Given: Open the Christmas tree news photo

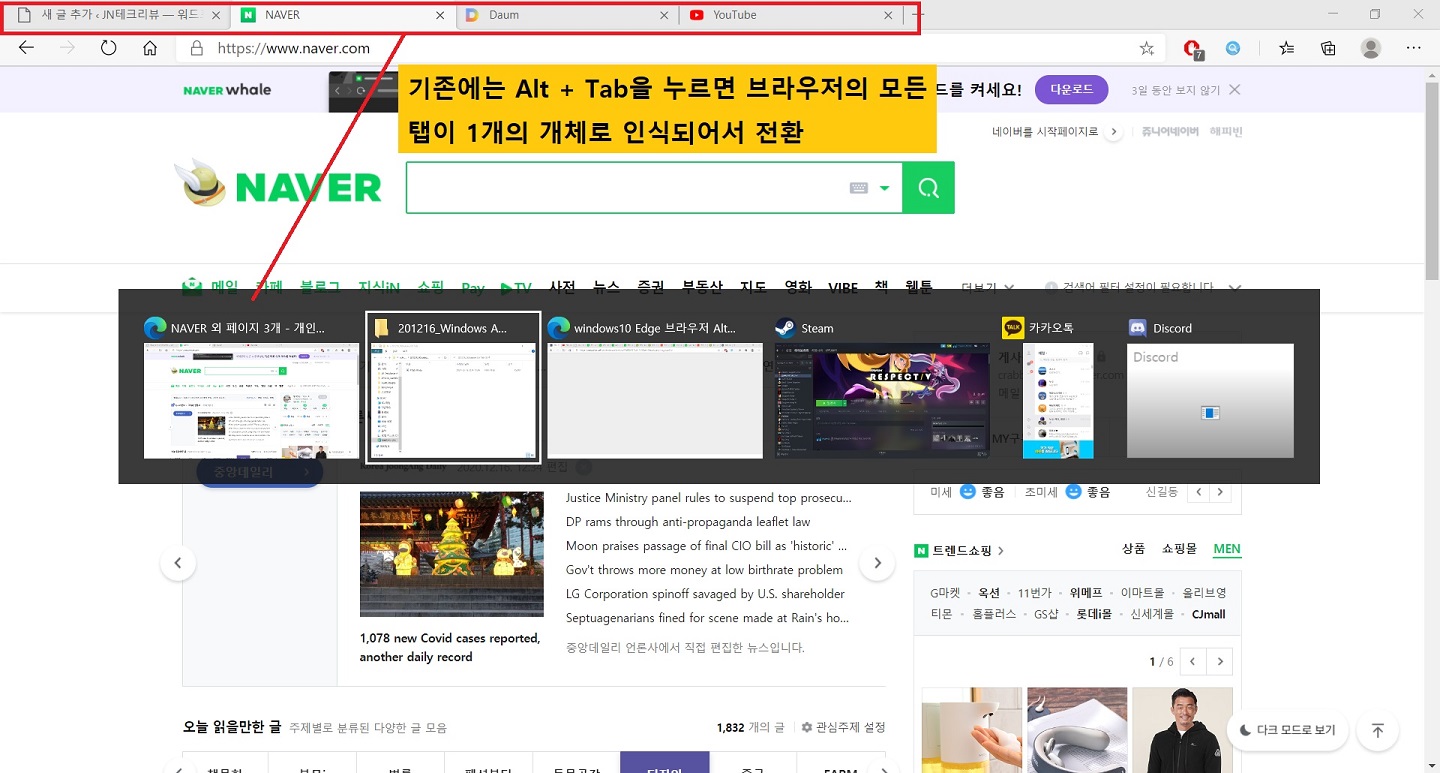Looking at the screenshot, I should (x=452, y=554).
